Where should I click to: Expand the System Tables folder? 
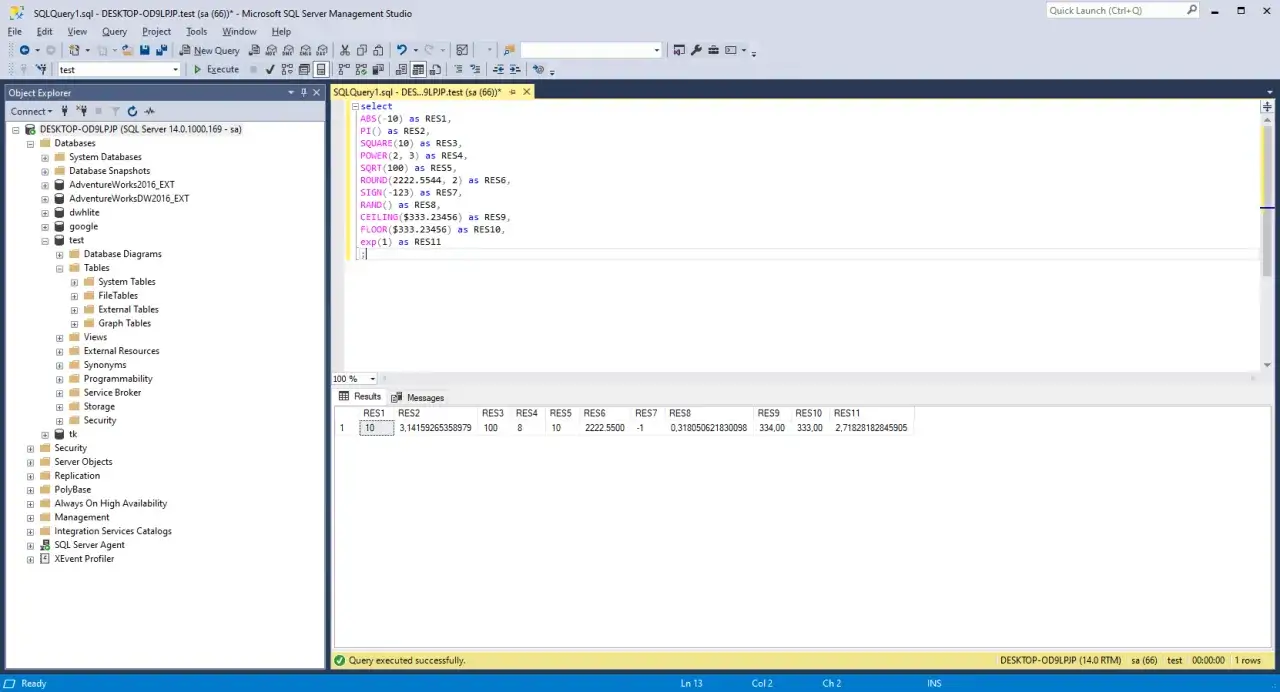click(74, 282)
